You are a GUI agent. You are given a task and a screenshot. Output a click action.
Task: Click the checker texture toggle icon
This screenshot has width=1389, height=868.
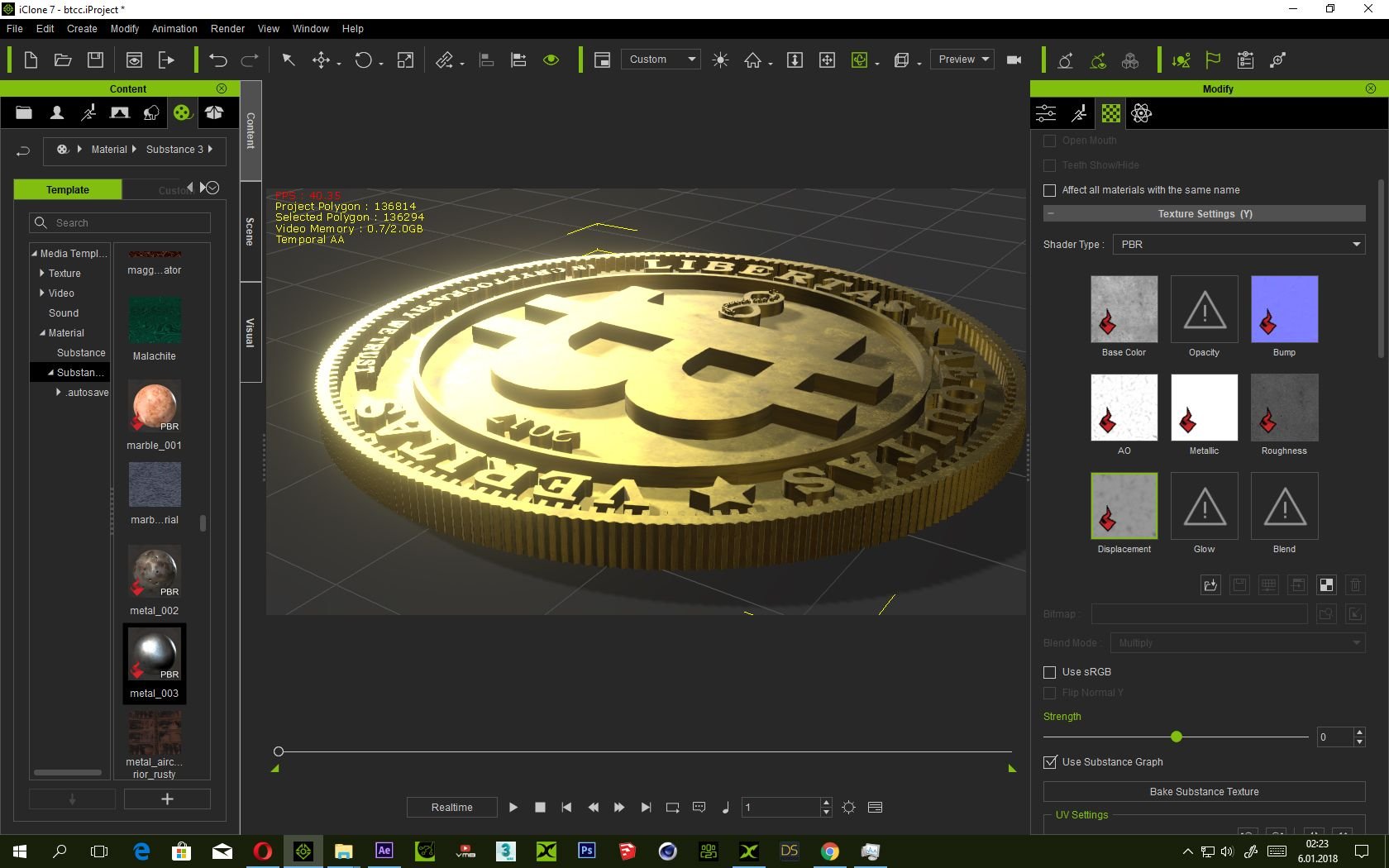click(x=1326, y=585)
